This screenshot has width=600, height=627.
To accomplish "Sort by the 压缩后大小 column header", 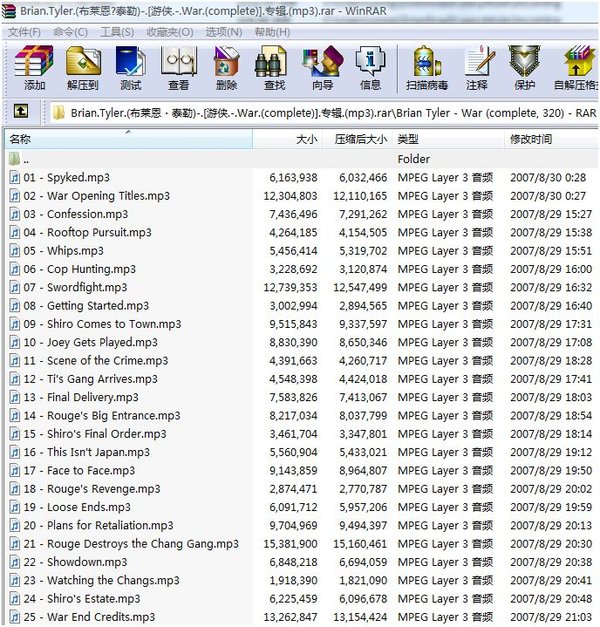I will tap(357, 139).
